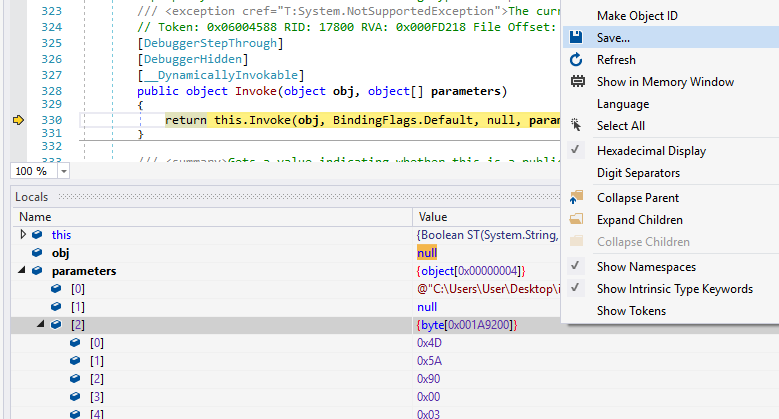Toggle Hexadecimal Display option
The image size is (779, 419).
pos(651,151)
